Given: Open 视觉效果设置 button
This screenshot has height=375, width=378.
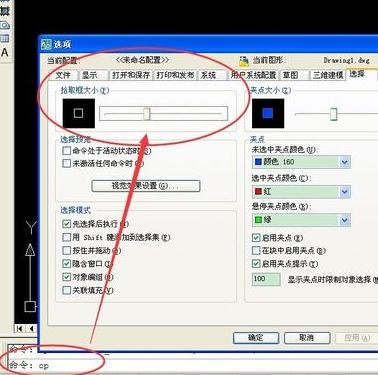Looking at the screenshot, I should (x=146, y=186).
